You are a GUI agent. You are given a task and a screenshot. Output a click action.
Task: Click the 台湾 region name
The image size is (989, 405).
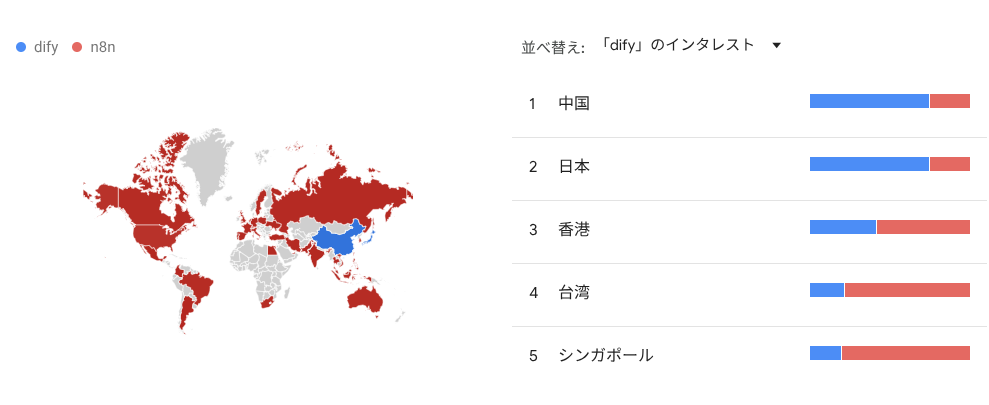click(574, 292)
